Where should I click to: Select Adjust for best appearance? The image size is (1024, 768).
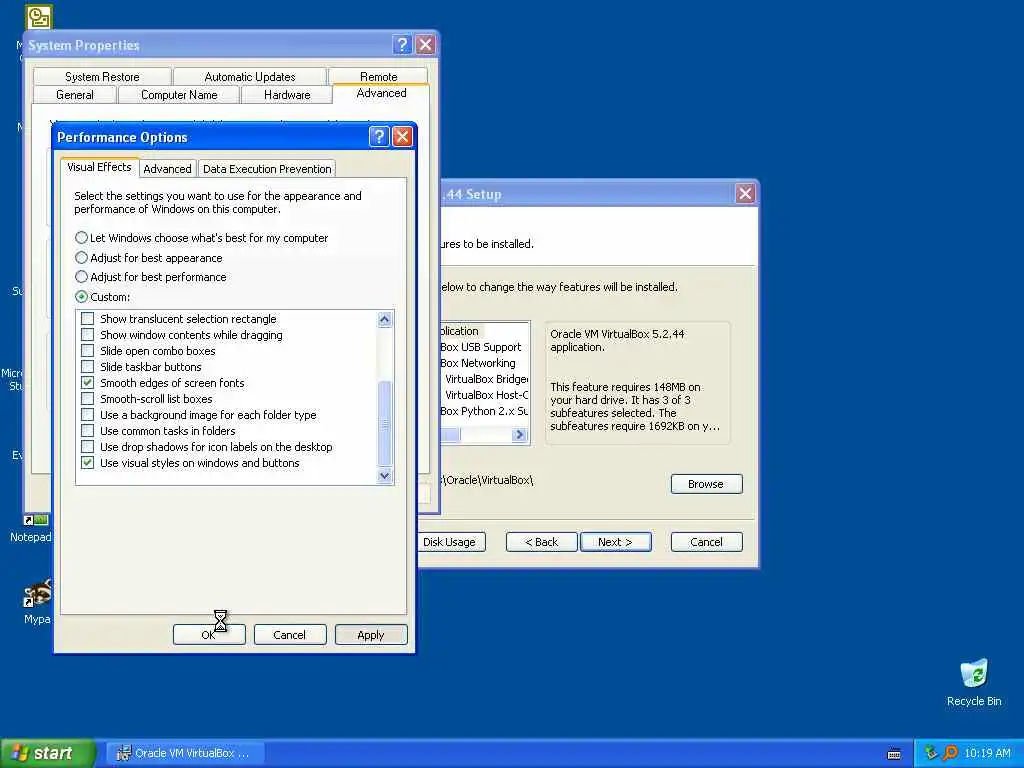point(149,257)
